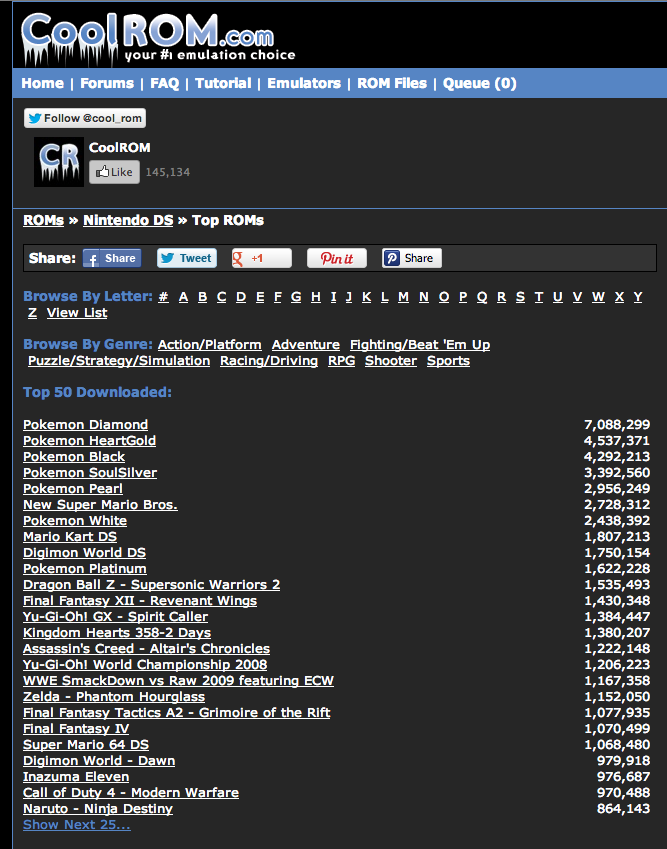Pin the page with Pin it button
This screenshot has height=849, width=667.
[337, 258]
